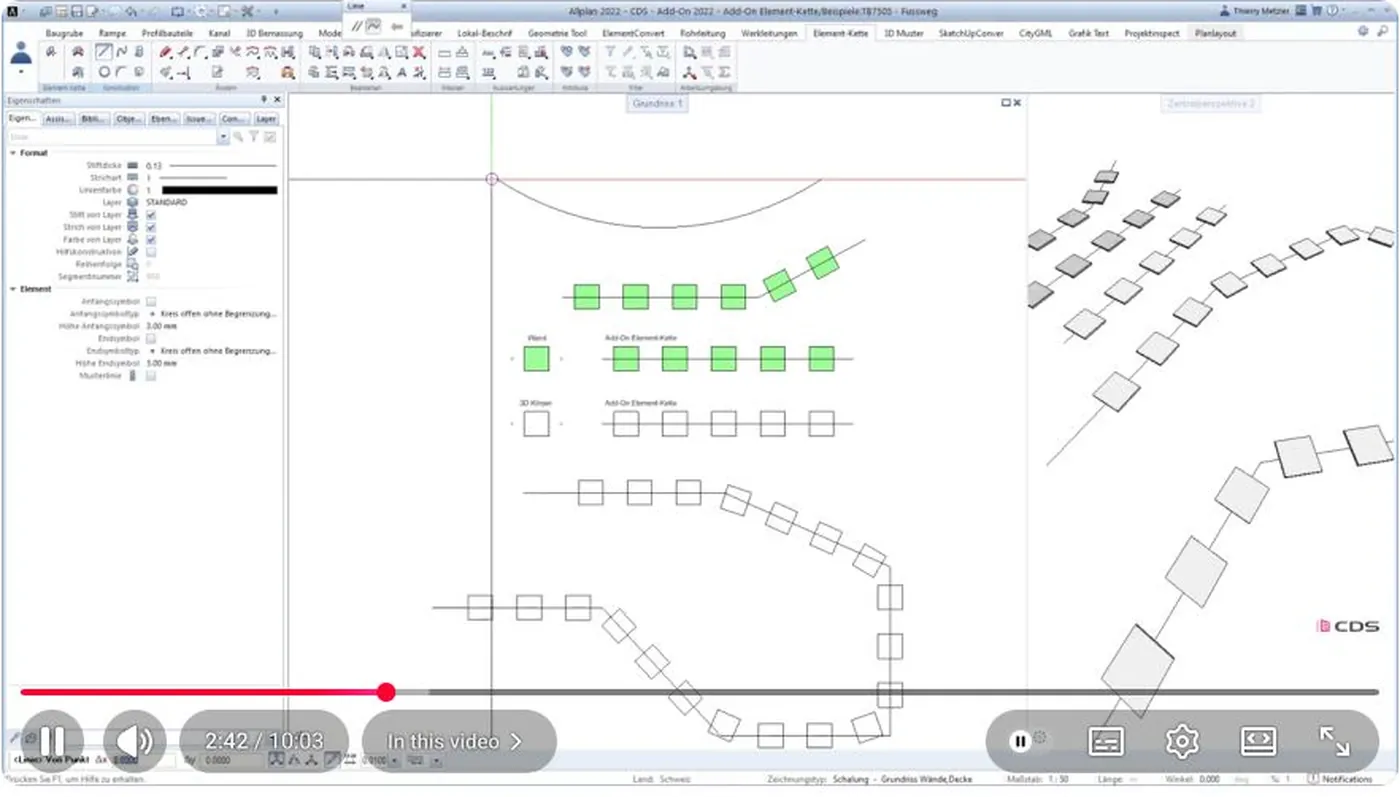
Task: Select the Circle tool in Konstruktion group
Action: coord(104,72)
